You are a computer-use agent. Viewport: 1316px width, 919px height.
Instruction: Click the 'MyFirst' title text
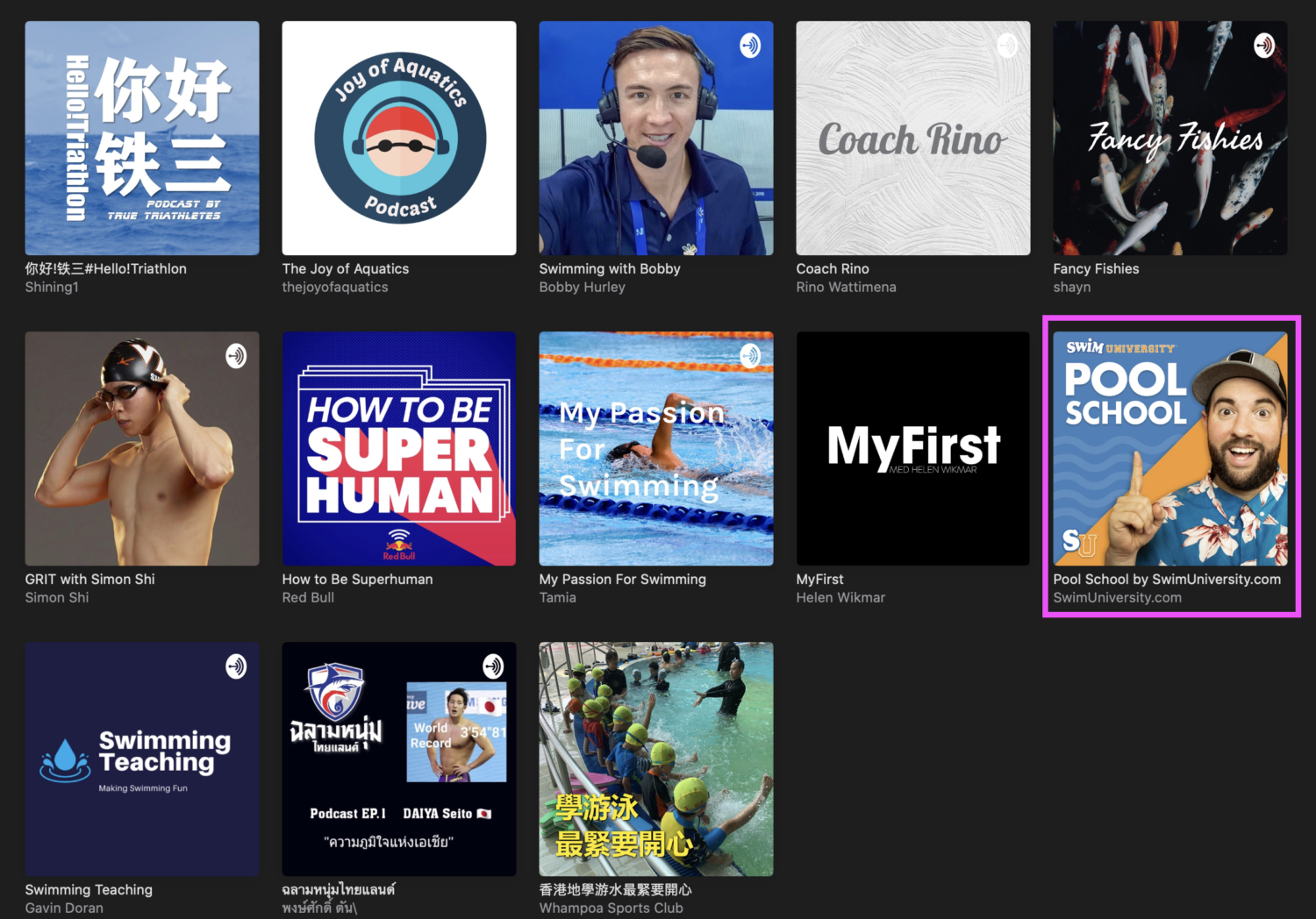820,579
